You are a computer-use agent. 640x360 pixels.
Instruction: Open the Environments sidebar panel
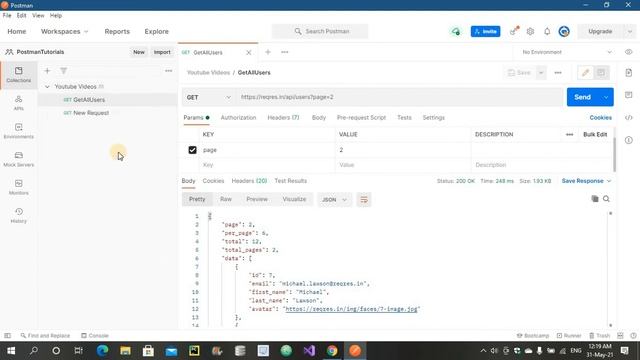19,131
